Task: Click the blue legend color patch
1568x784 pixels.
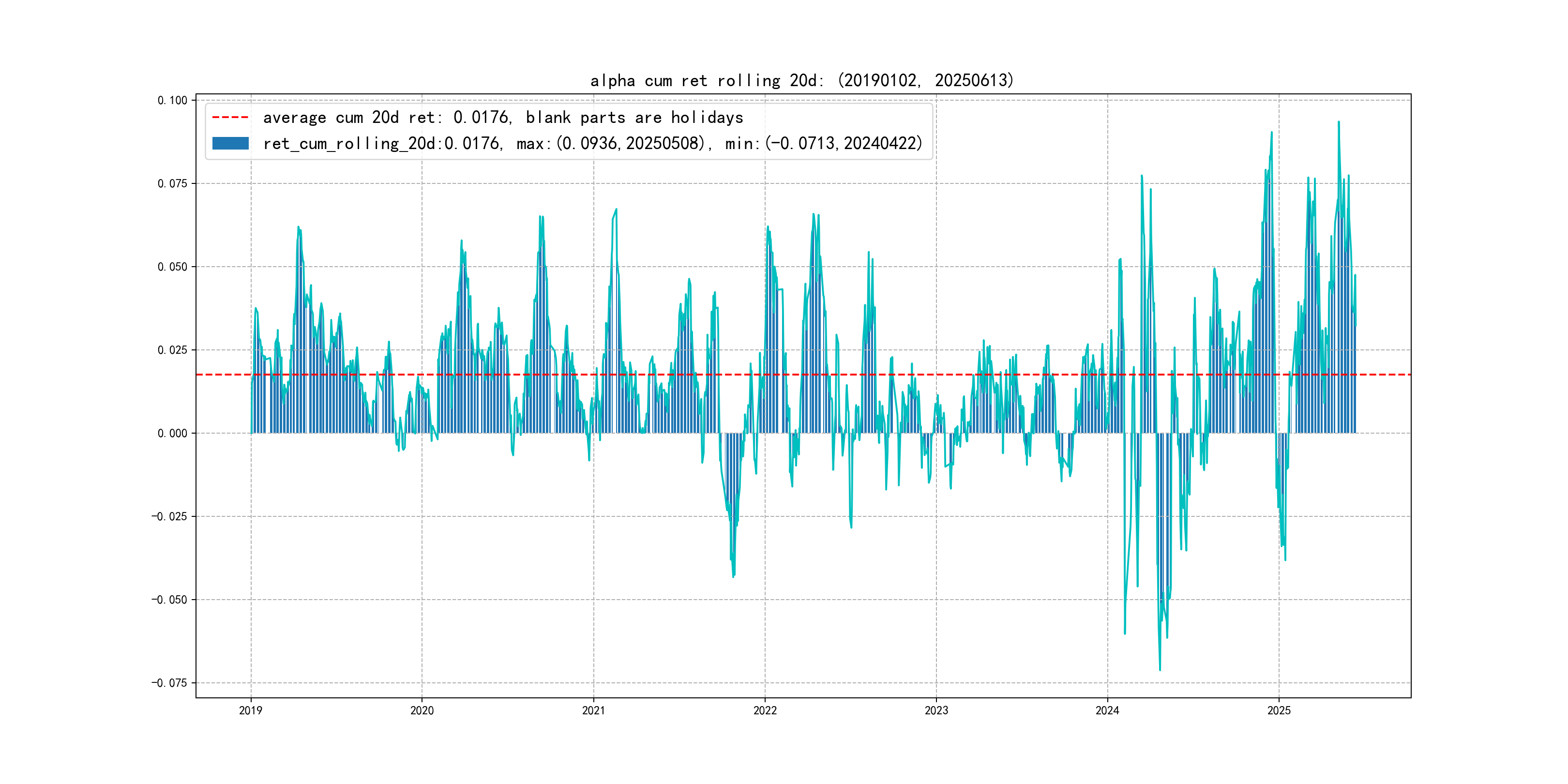Action: [230, 144]
